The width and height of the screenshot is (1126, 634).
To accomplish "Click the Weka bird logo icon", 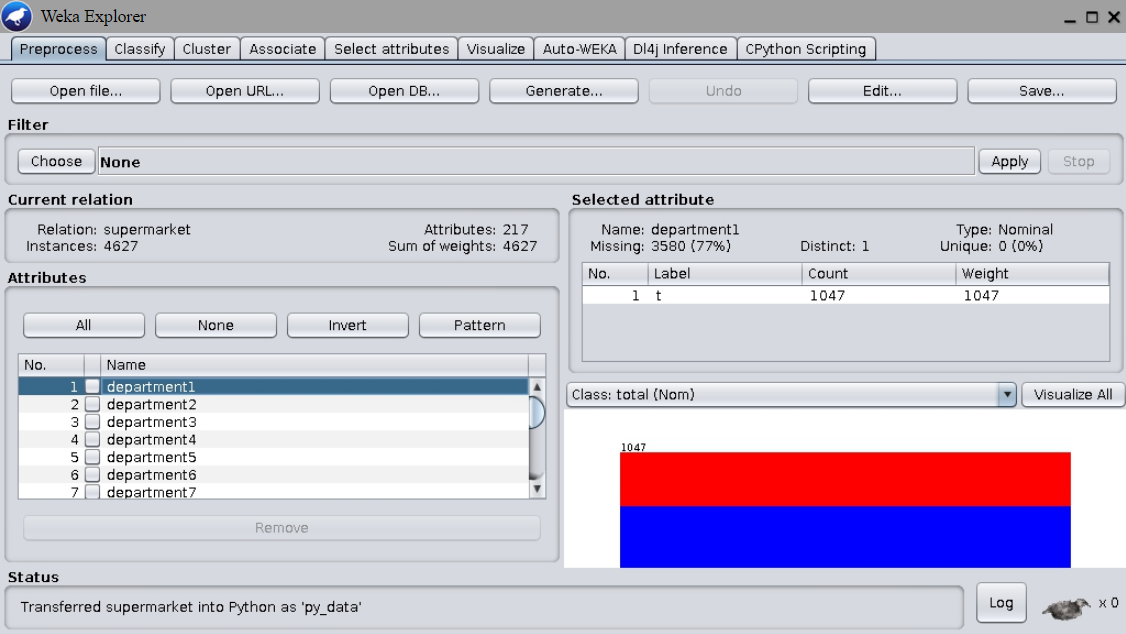I will click(x=17, y=17).
